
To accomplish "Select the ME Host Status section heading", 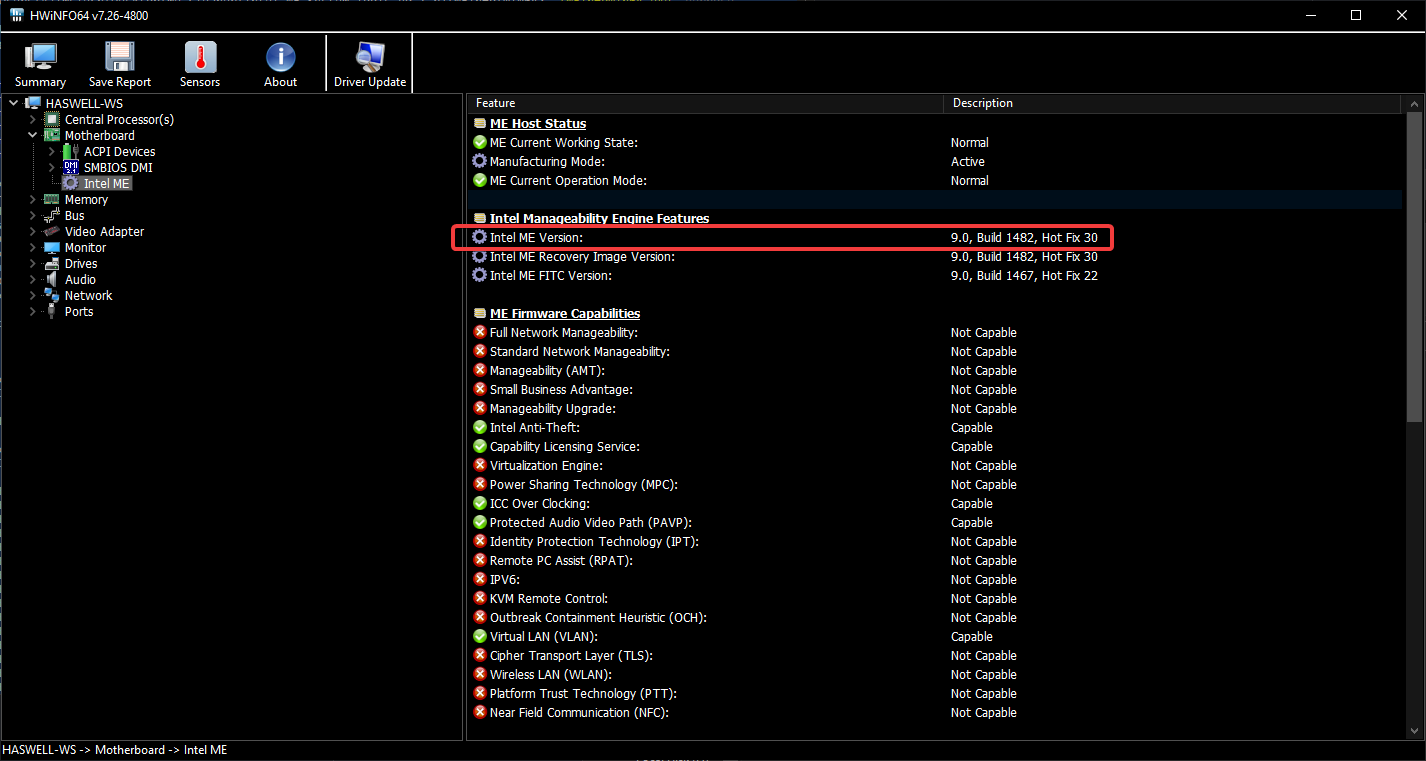I will click(x=538, y=123).
